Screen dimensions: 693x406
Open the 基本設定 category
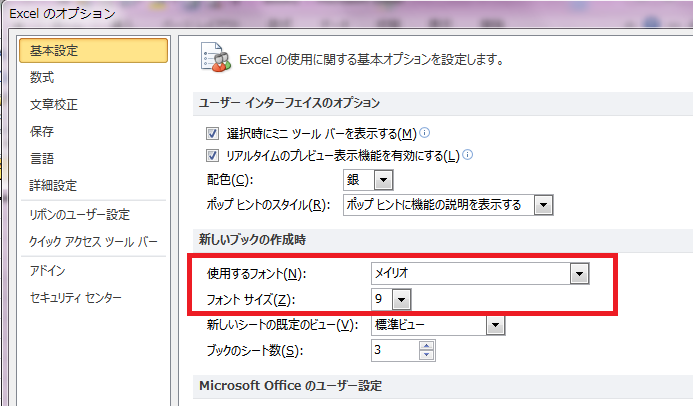coord(93,50)
